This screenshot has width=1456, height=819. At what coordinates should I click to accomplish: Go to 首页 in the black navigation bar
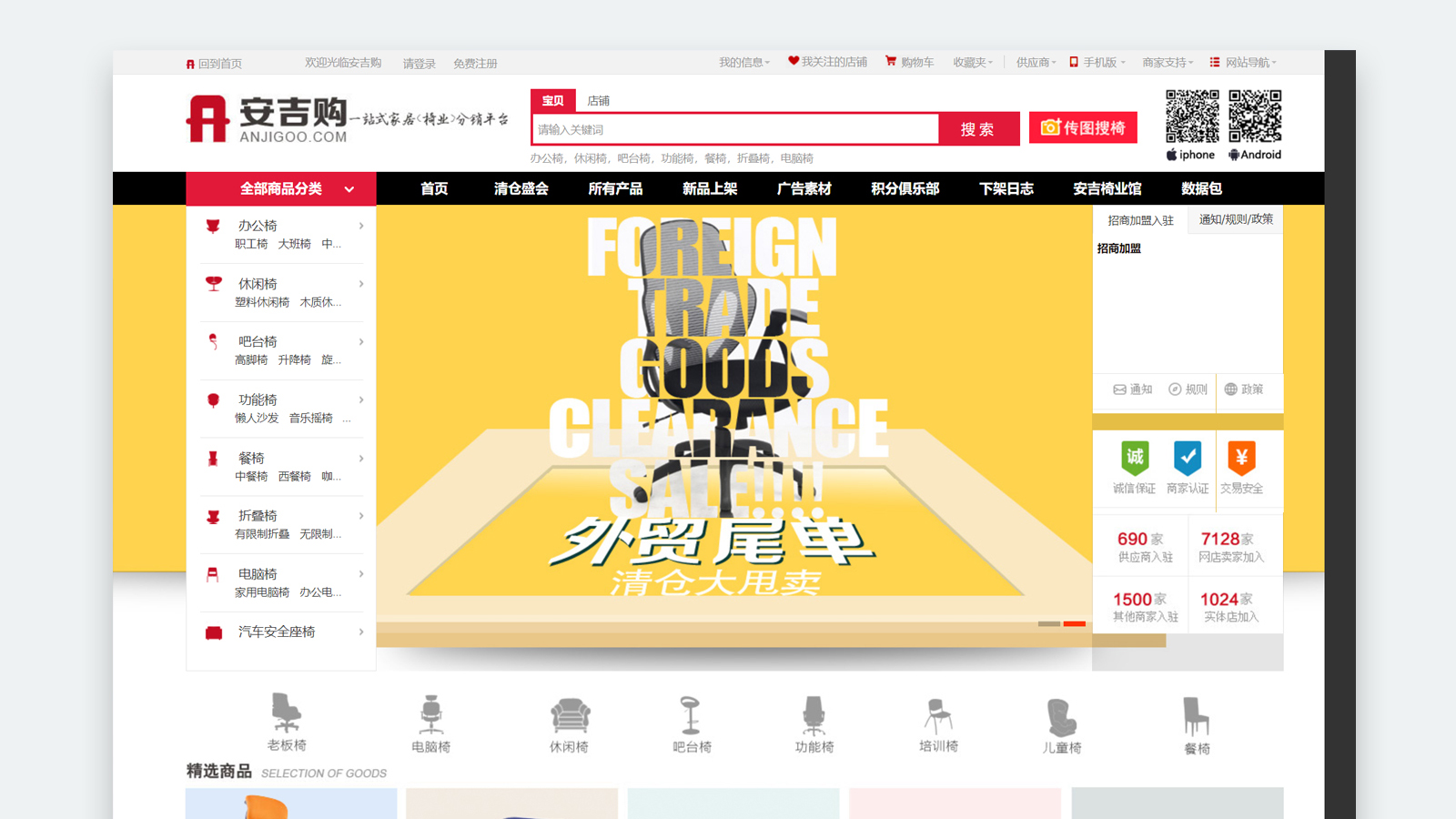point(434,188)
